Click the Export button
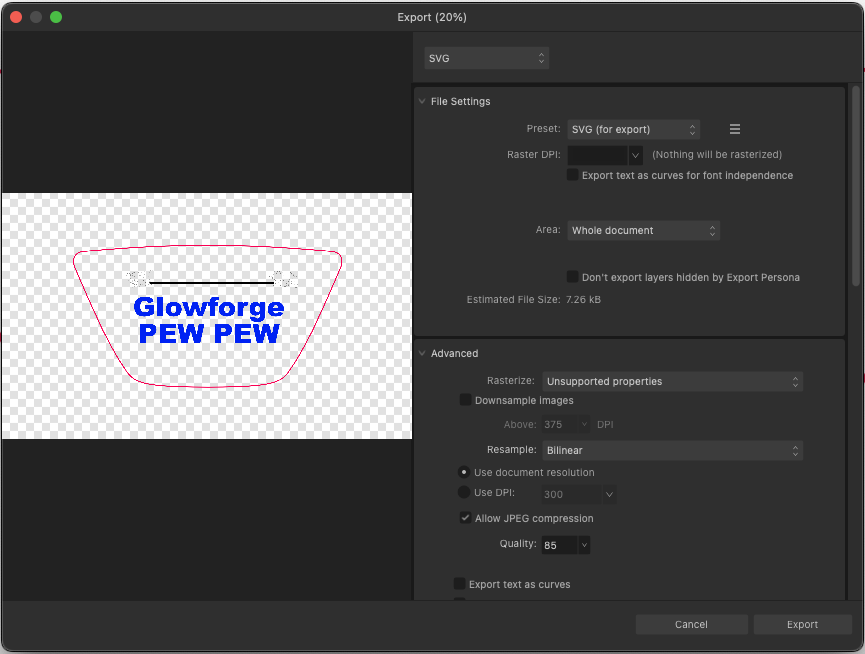This screenshot has height=654, width=865. click(802, 623)
